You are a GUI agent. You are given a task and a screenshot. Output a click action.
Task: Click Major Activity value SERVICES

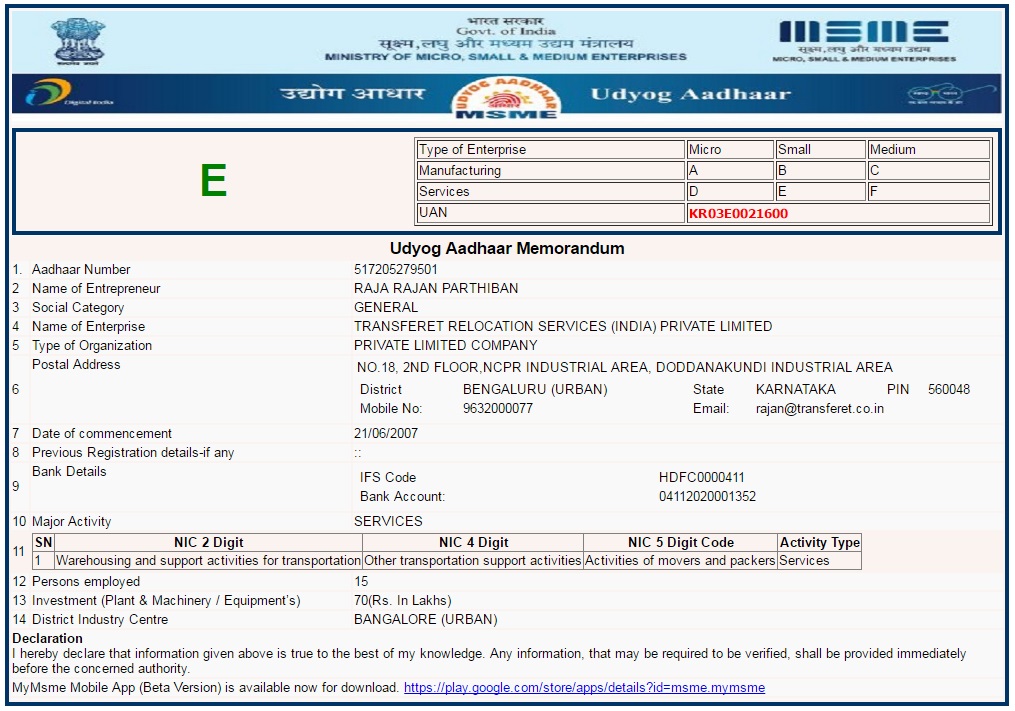(388, 521)
